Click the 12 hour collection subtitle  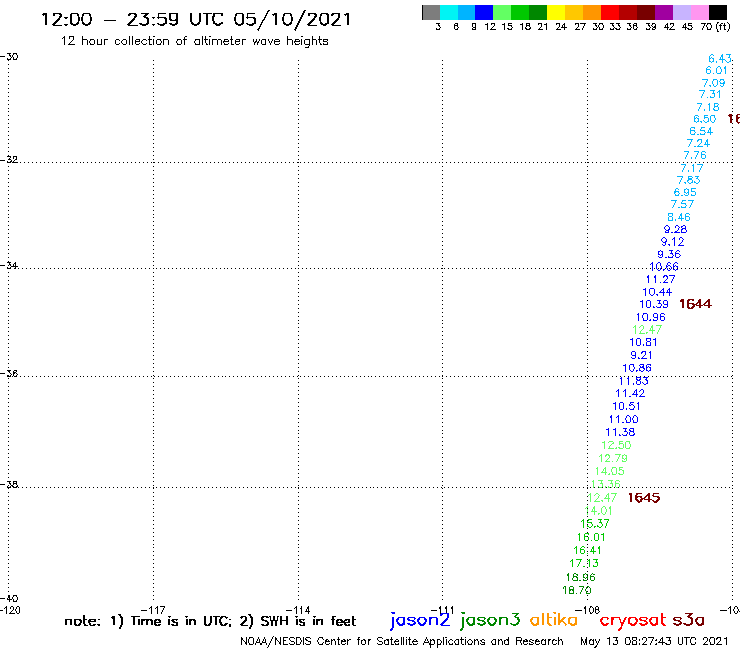tap(194, 42)
